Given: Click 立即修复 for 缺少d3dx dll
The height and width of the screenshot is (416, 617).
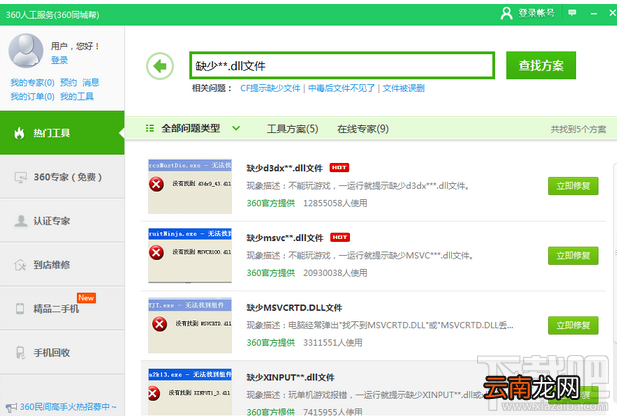Looking at the screenshot, I should pos(573,186).
